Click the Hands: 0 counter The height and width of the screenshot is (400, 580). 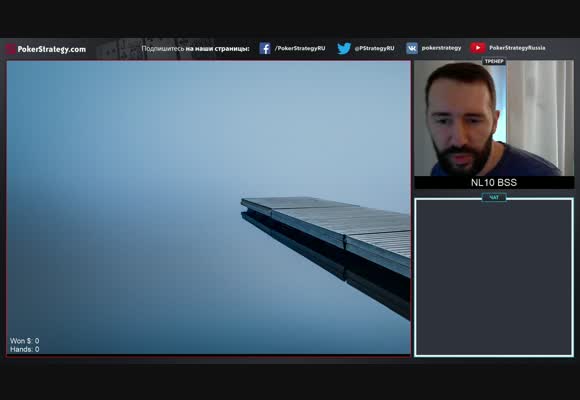point(24,349)
